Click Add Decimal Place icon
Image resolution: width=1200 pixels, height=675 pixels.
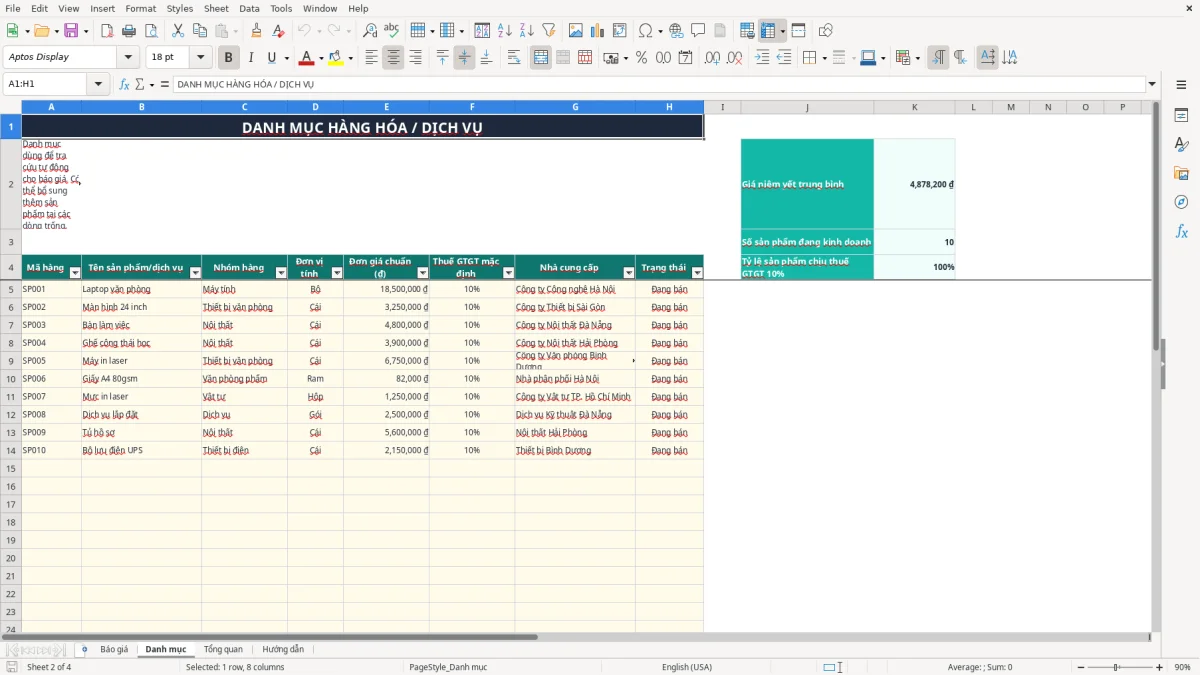click(713, 58)
